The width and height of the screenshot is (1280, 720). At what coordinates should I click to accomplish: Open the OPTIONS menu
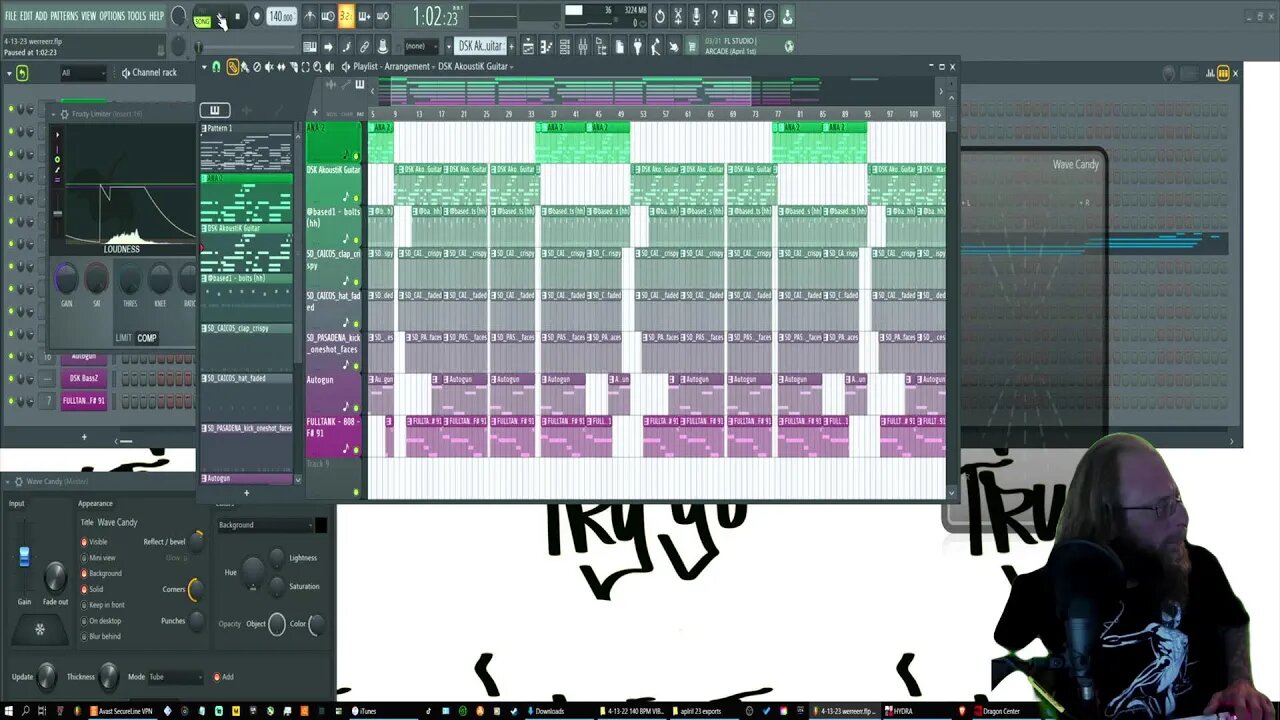coord(112,16)
